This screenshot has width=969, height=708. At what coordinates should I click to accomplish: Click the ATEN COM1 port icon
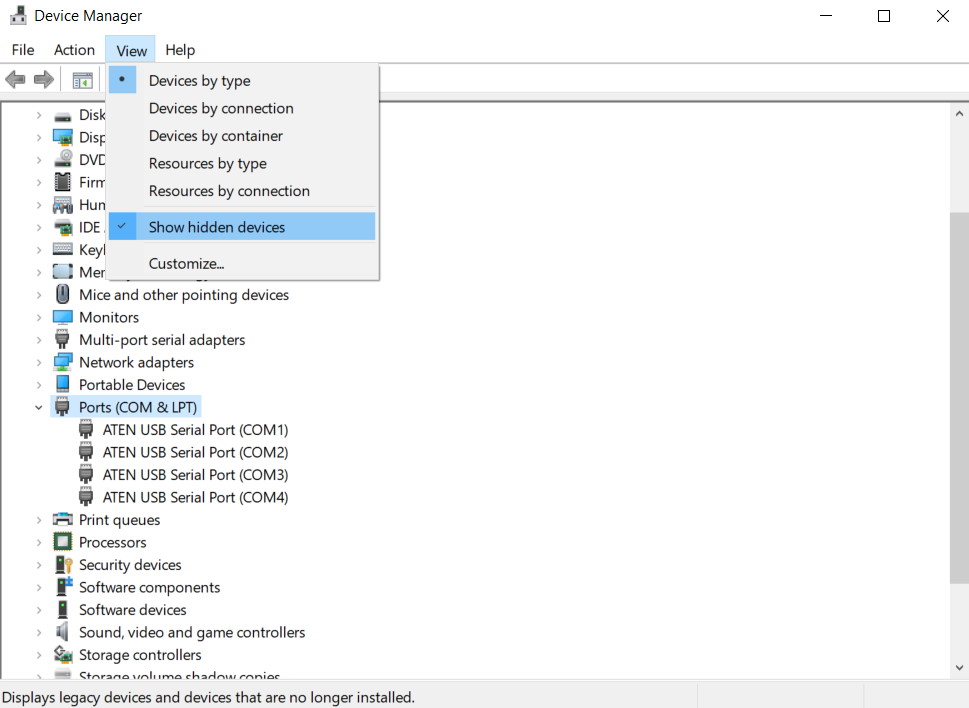click(86, 430)
